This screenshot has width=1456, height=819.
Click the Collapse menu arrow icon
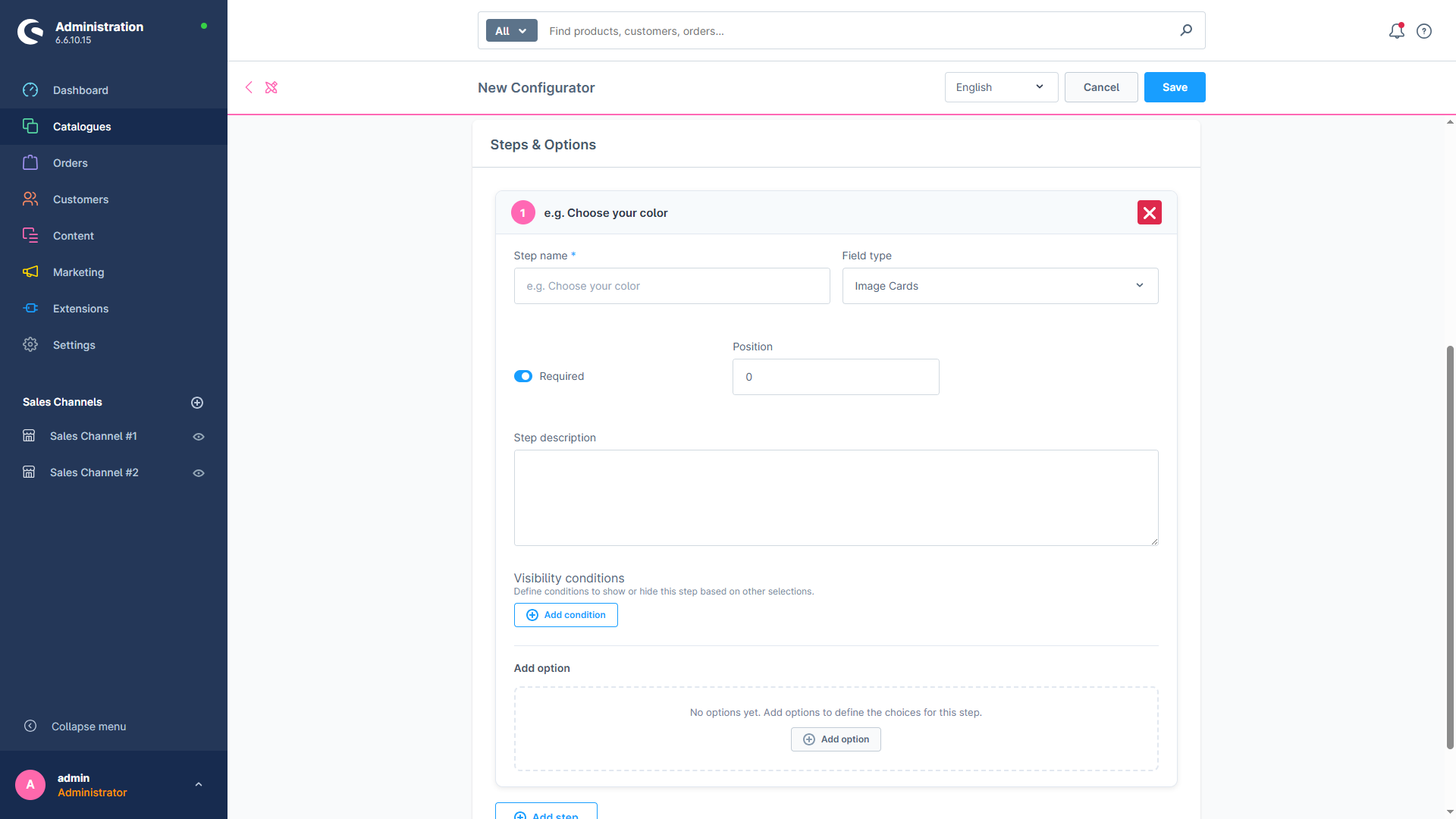click(x=30, y=726)
